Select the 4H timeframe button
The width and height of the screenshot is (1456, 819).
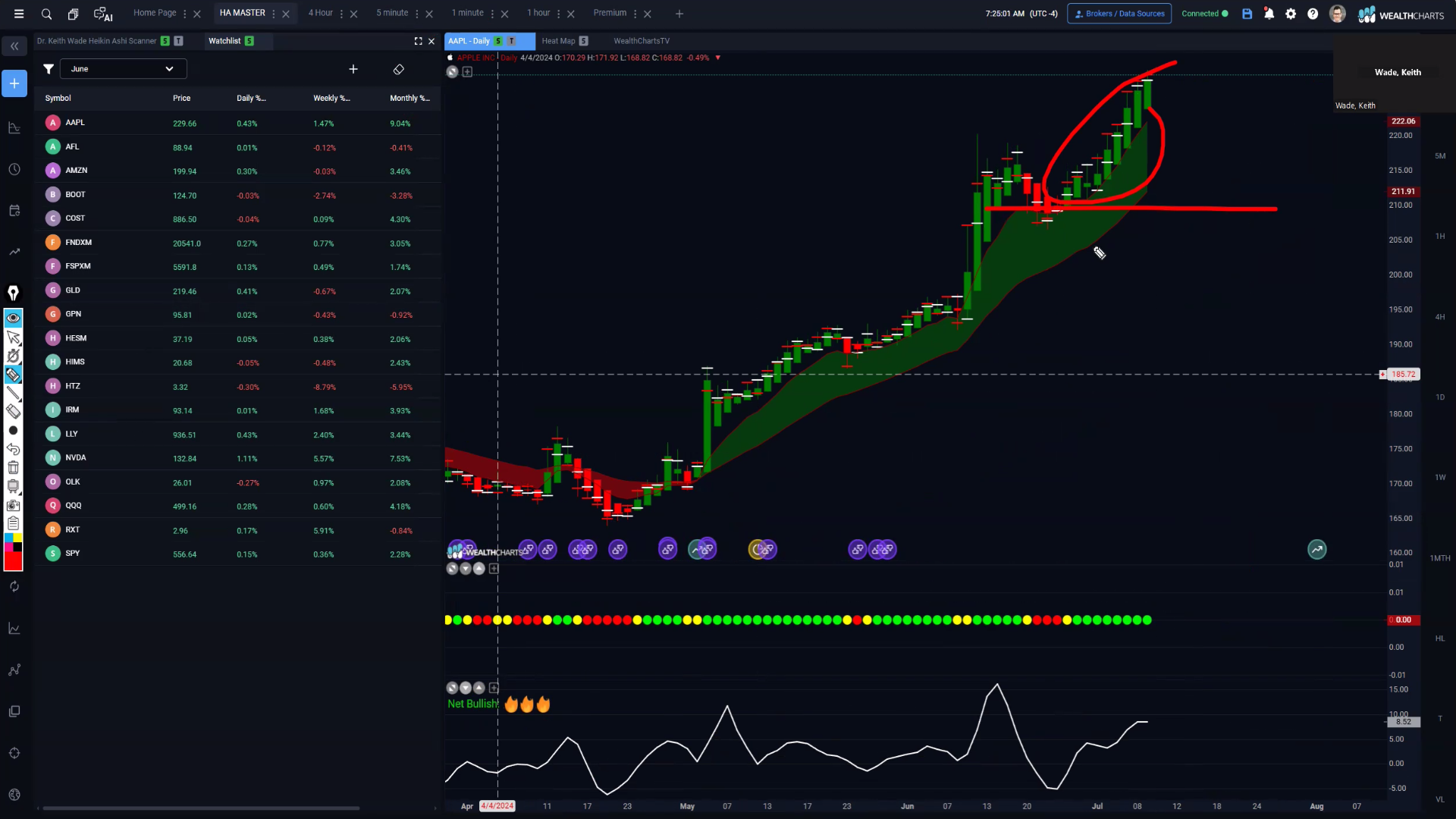1440,317
